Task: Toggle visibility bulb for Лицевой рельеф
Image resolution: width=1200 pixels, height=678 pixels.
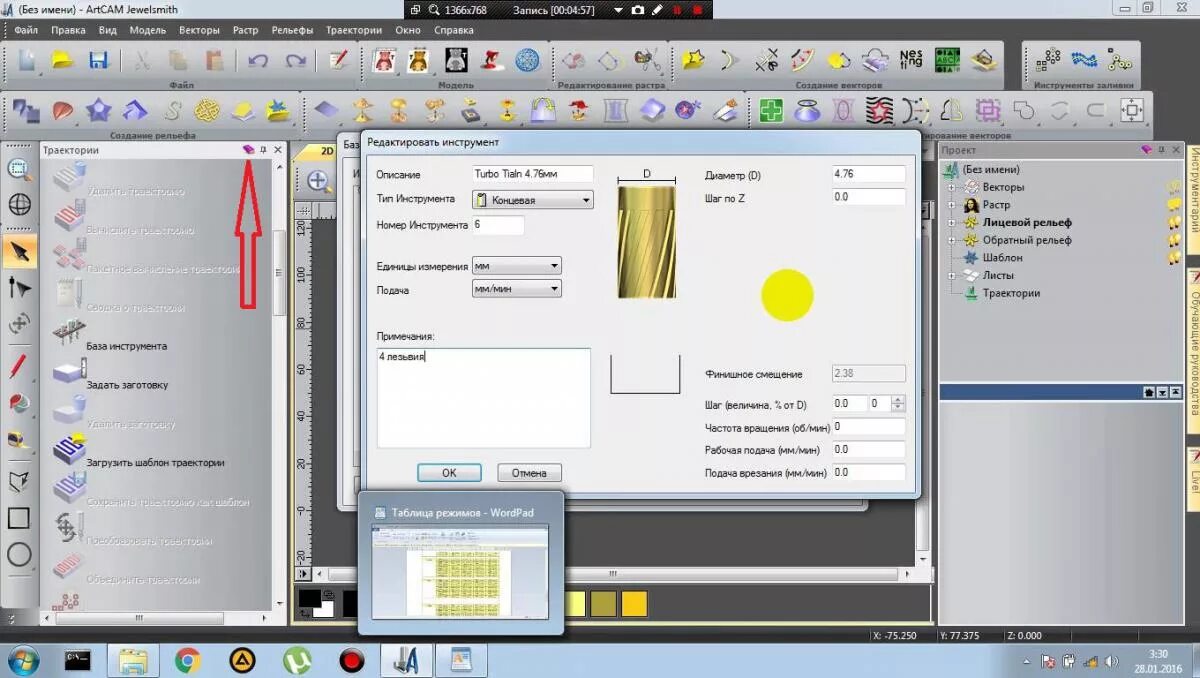Action: (1174, 222)
